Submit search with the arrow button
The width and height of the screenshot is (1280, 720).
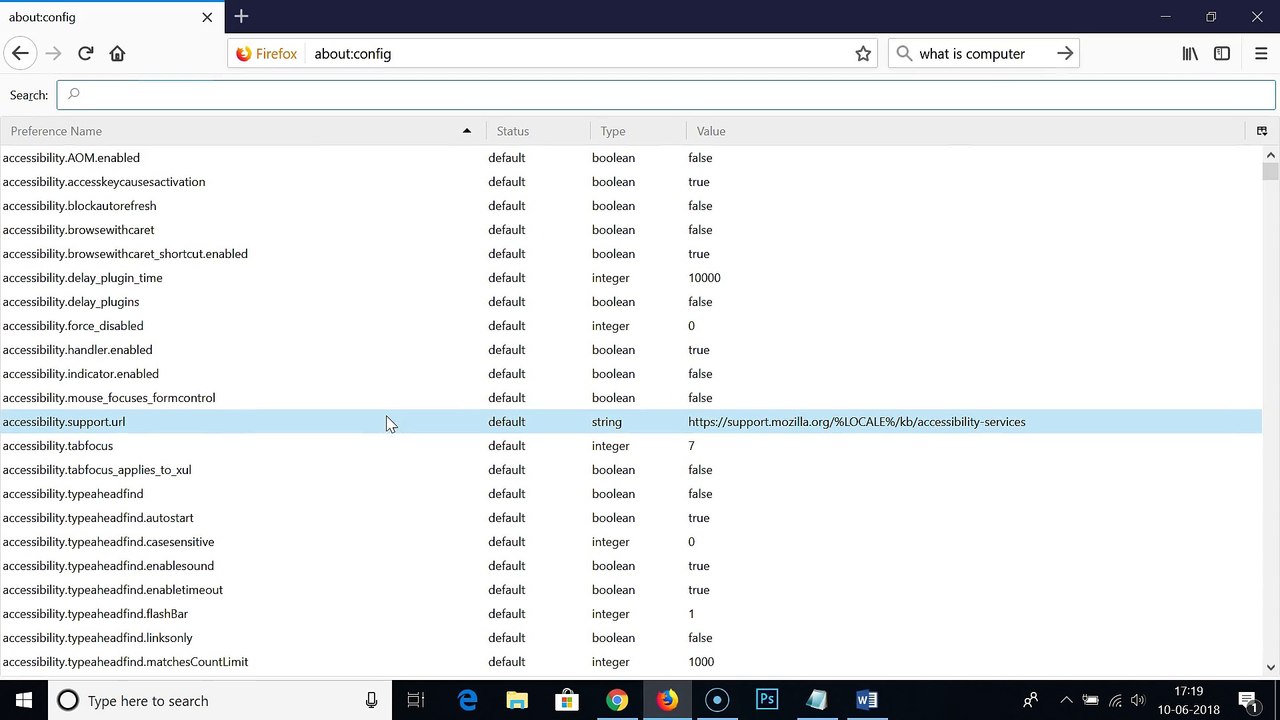pos(1065,54)
